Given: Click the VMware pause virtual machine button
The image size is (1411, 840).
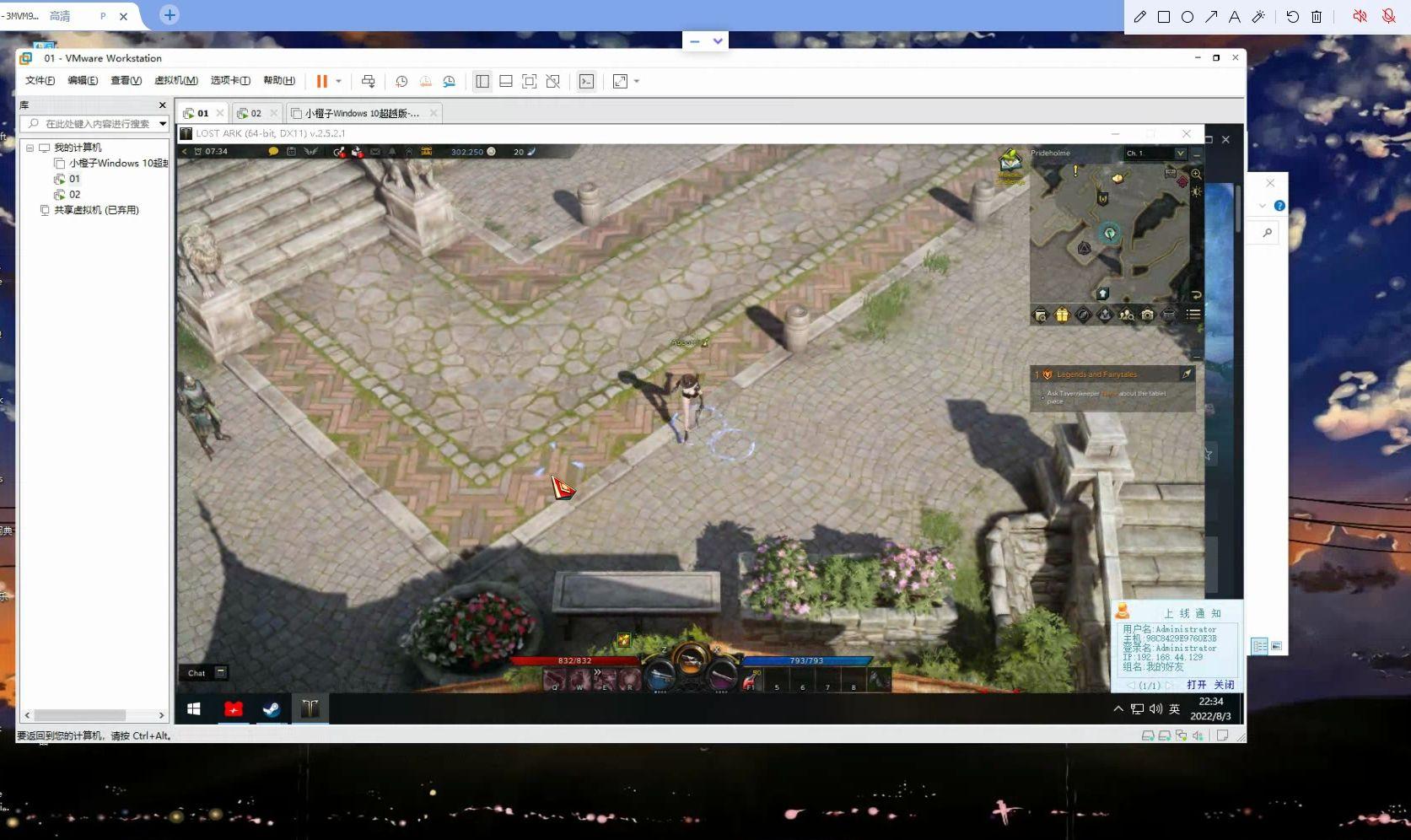Looking at the screenshot, I should (321, 81).
